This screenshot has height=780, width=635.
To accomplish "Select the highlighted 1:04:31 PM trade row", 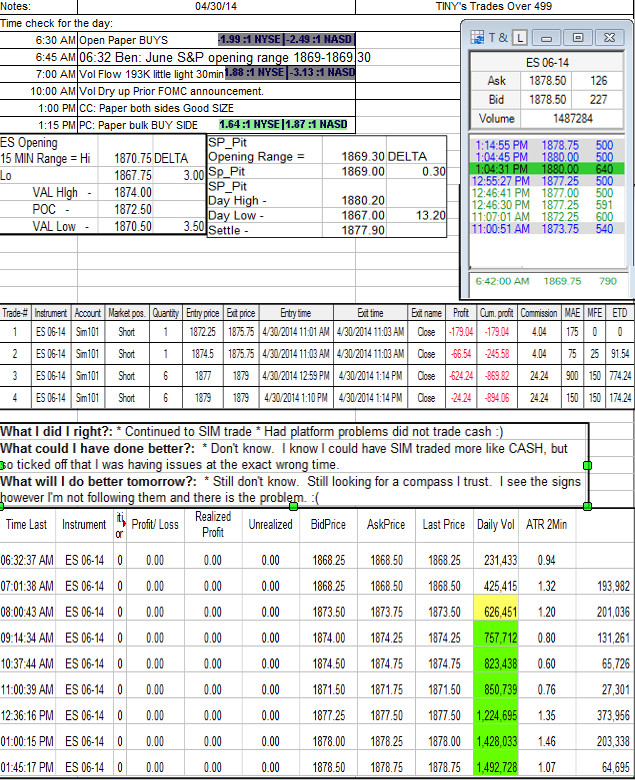I will [547, 169].
